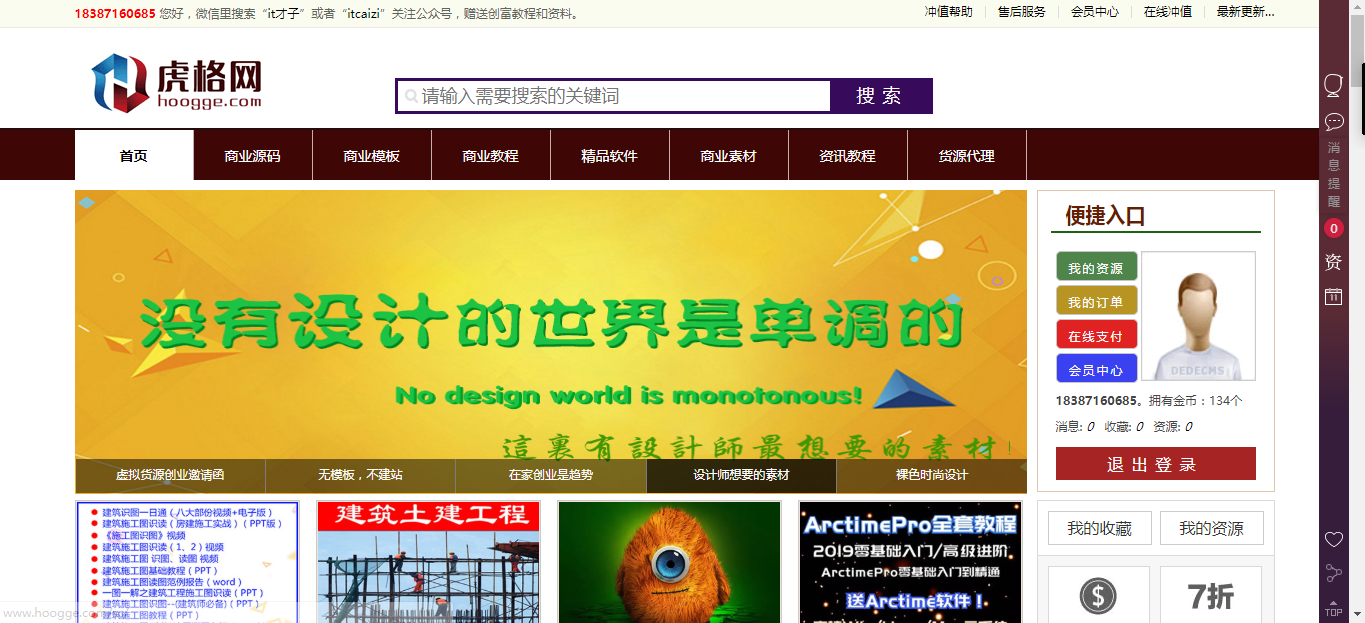The image size is (1365, 623).
Task: Select the 裸色时尚设计 banner tab
Action: coord(932,476)
